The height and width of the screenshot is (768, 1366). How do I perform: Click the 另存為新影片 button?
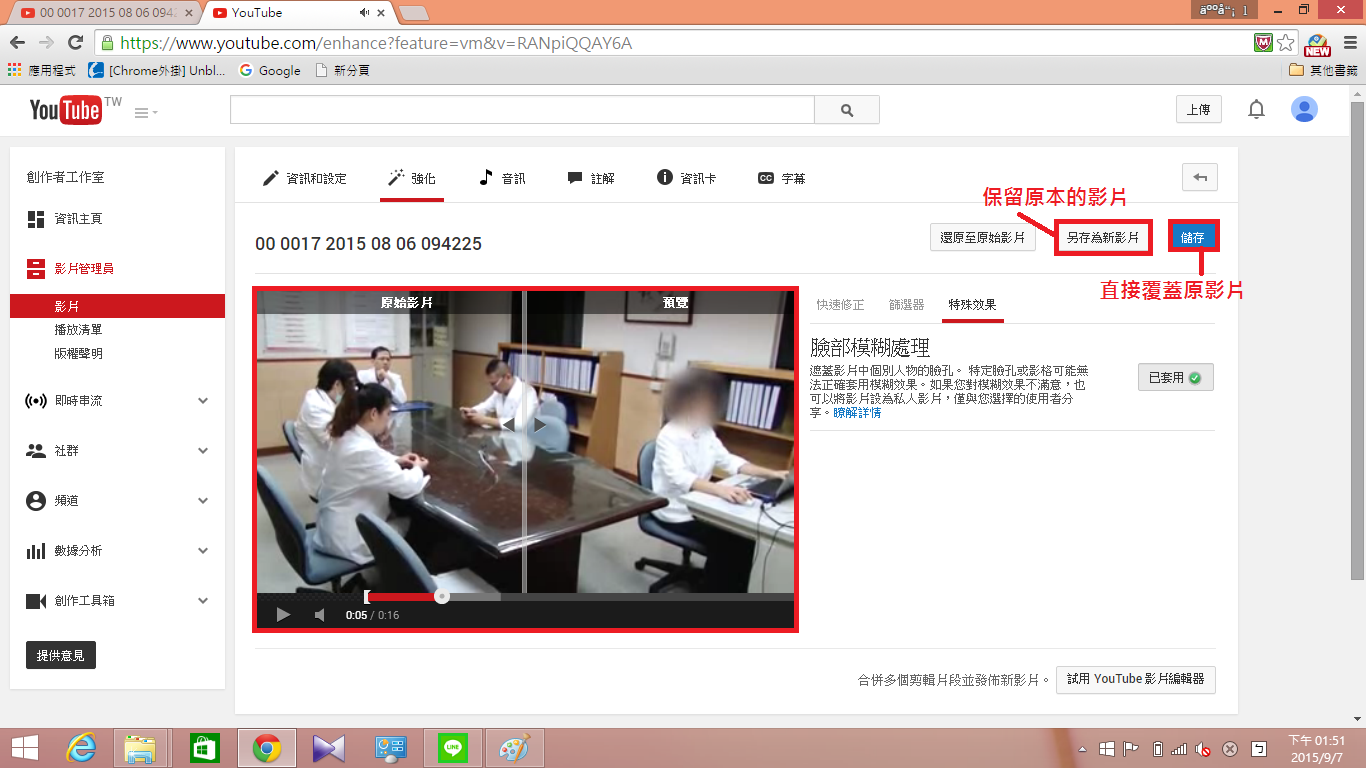coord(1103,238)
